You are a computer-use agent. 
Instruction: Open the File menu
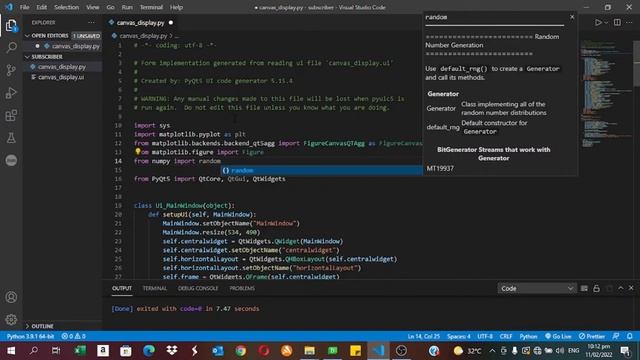[x=24, y=7]
